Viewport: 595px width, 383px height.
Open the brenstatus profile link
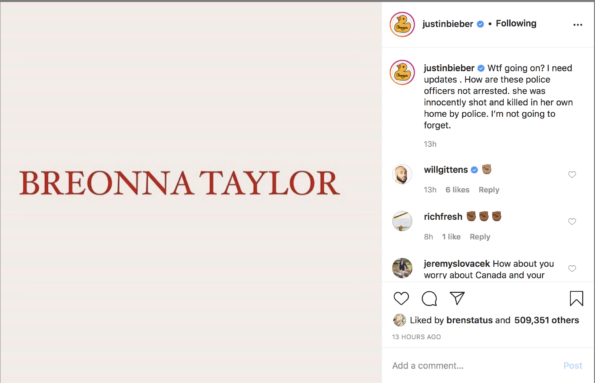tap(469, 320)
